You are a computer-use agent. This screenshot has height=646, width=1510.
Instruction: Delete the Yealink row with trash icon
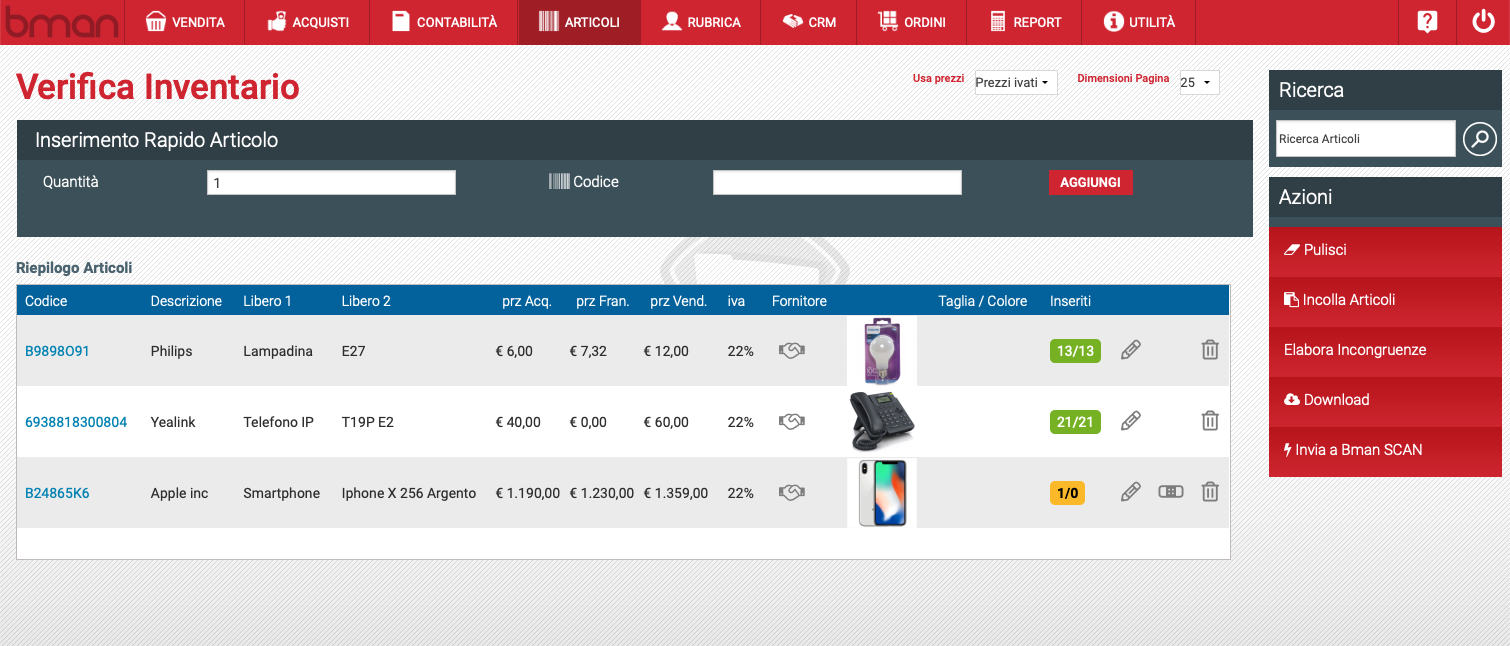[x=1210, y=421]
